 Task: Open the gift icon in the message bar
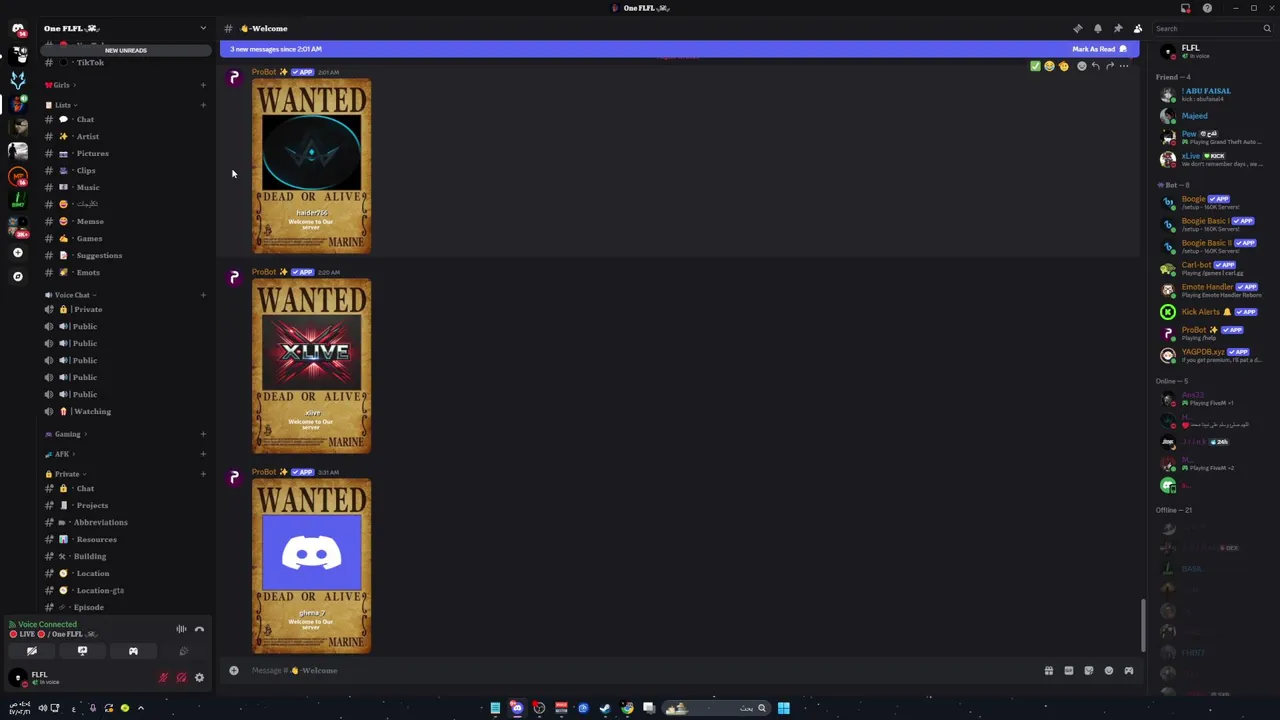[1049, 671]
